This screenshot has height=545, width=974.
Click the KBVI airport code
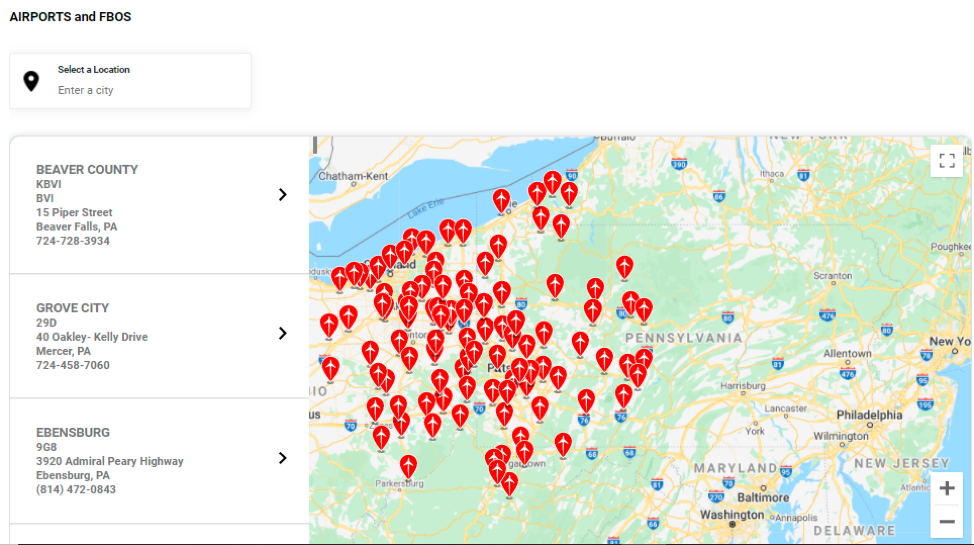(48, 184)
